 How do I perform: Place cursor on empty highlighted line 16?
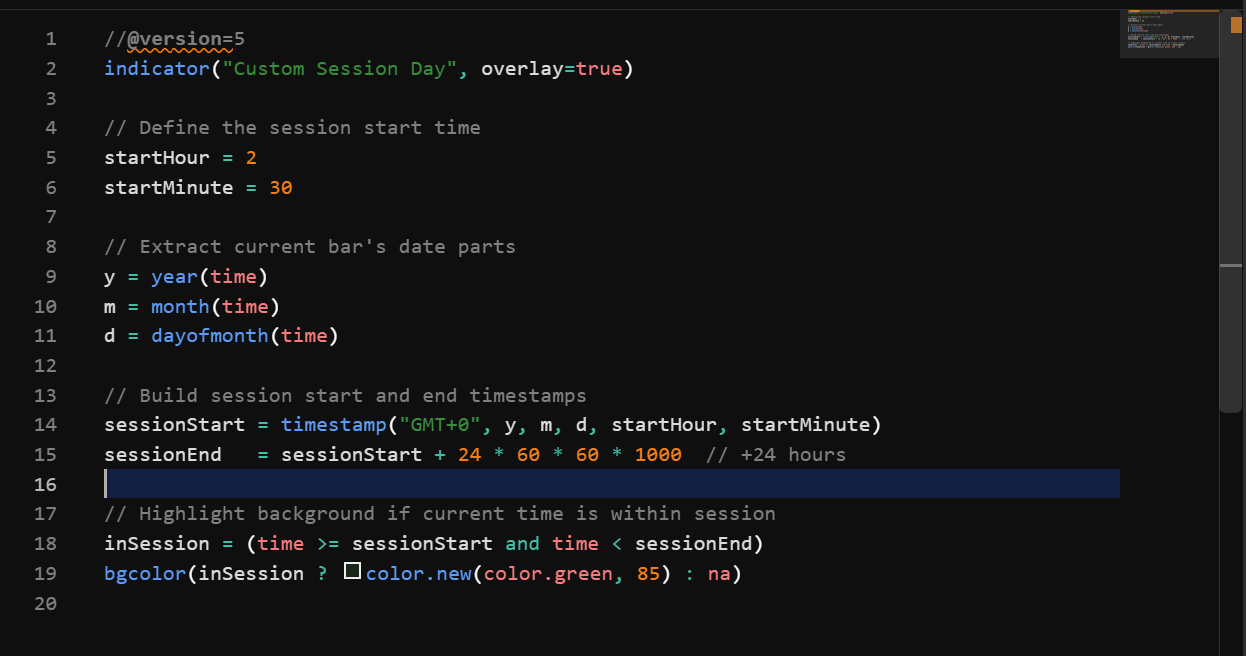pyautogui.click(x=600, y=484)
